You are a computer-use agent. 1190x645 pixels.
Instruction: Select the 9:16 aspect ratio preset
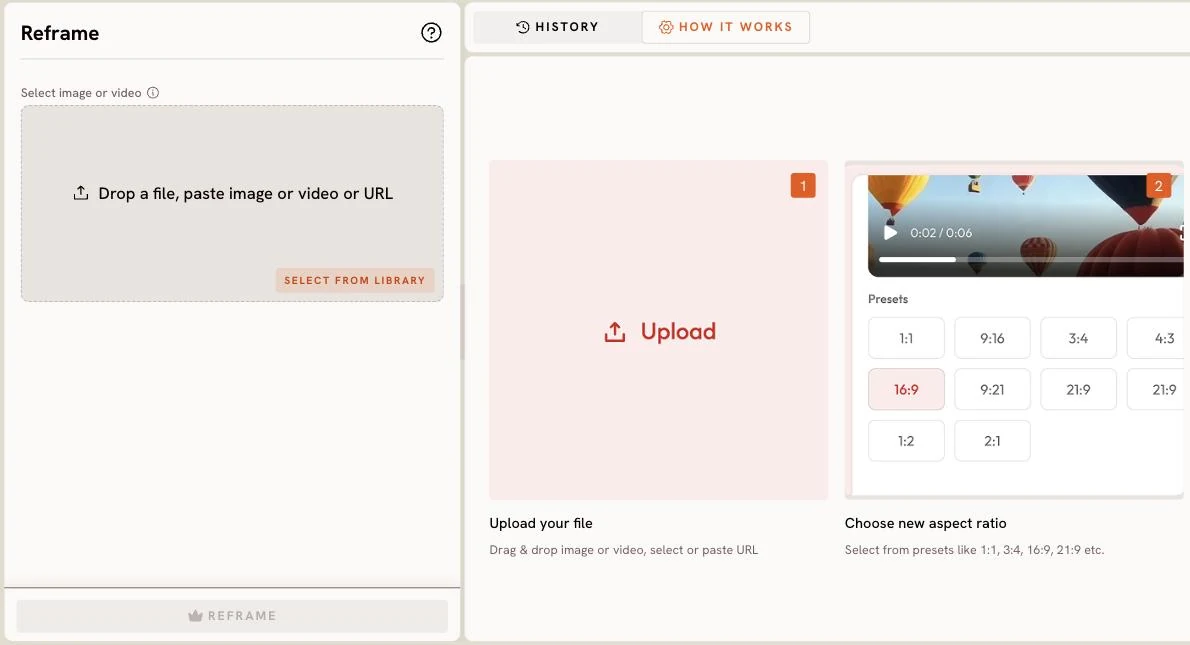point(992,338)
